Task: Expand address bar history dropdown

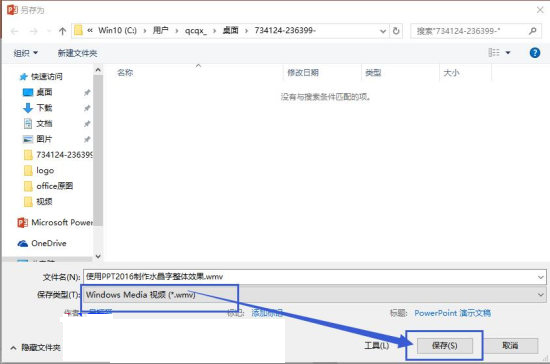Action: (x=383, y=31)
